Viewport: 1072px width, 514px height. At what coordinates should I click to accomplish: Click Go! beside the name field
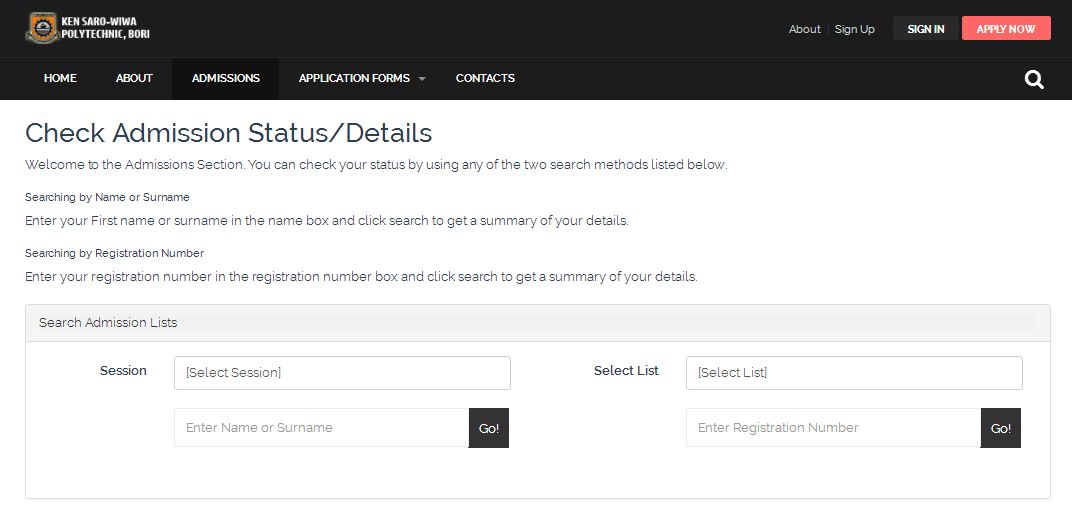489,428
